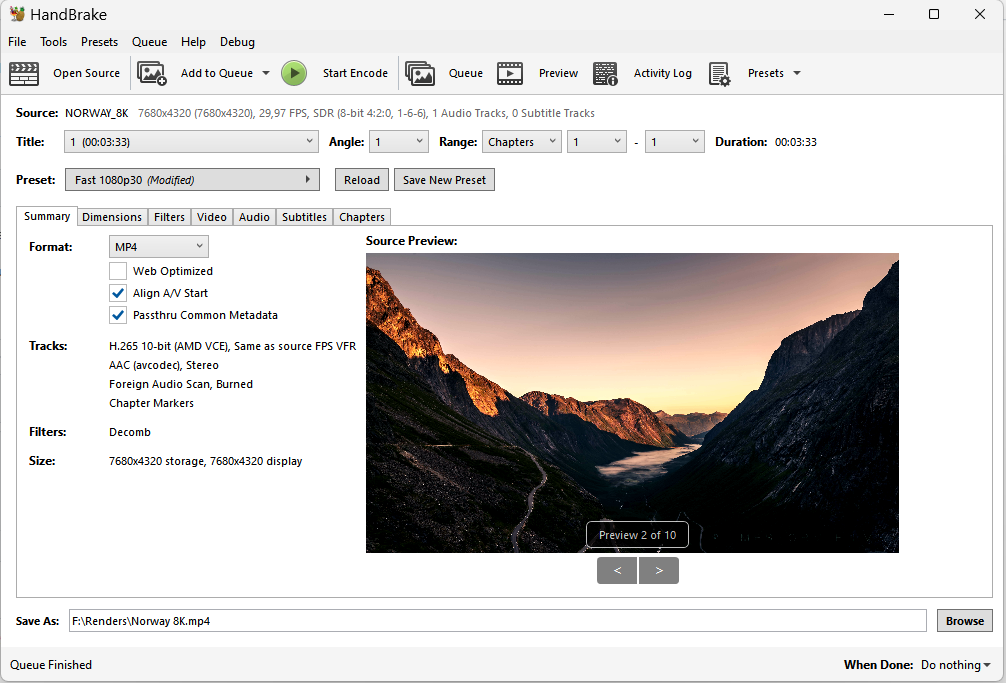Uncheck Passthru Common Metadata

point(117,315)
